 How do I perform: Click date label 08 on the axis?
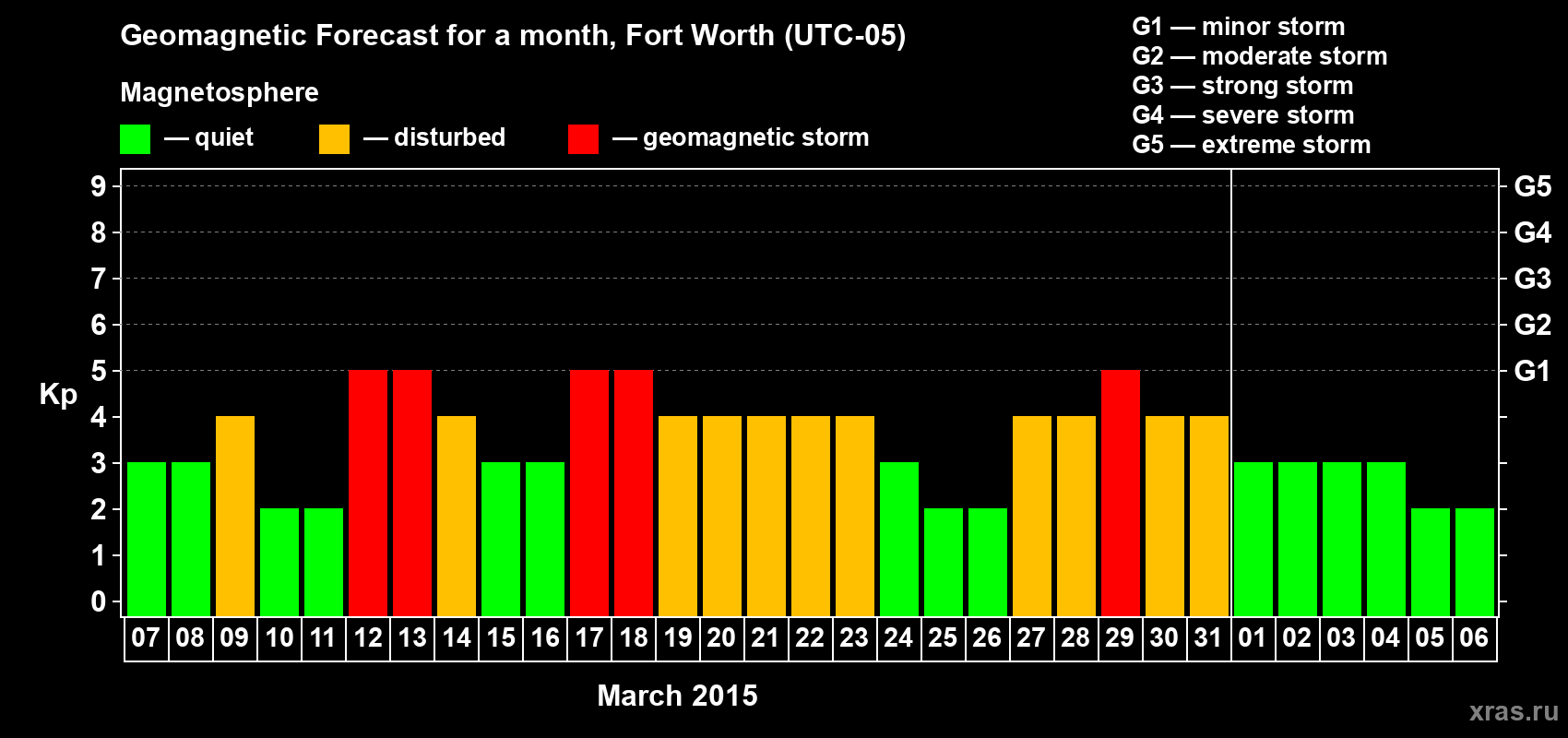point(190,637)
